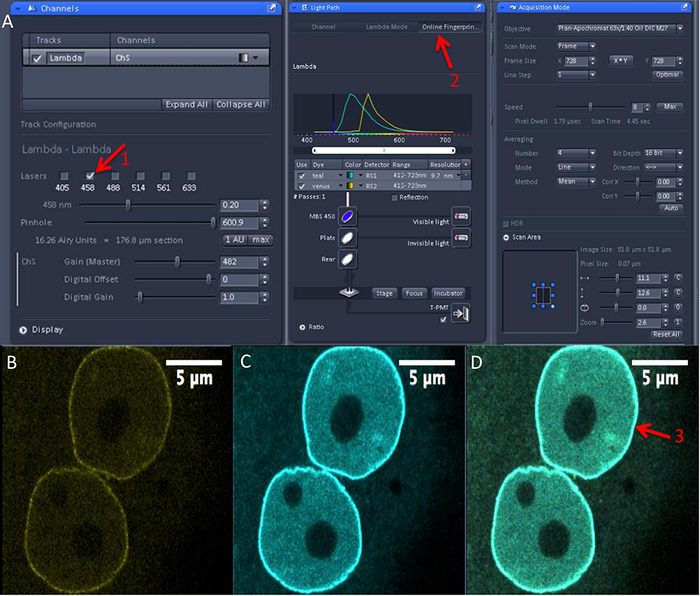Viewport: 700px width, 596px height.
Task: Uncheck the Lambda track checkbox
Action: click(x=37, y=58)
